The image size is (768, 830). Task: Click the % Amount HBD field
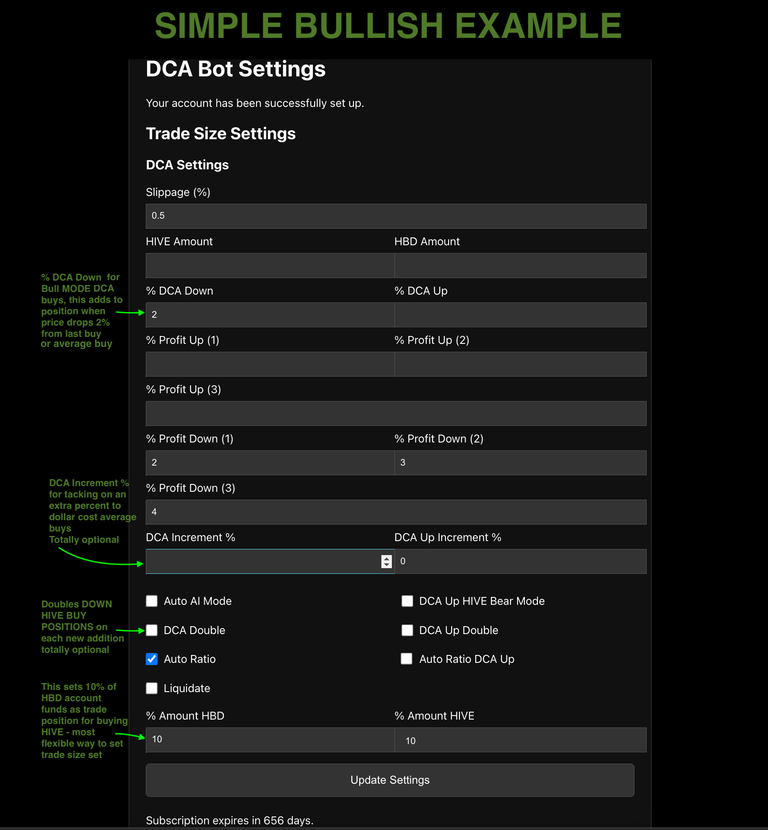coord(270,739)
